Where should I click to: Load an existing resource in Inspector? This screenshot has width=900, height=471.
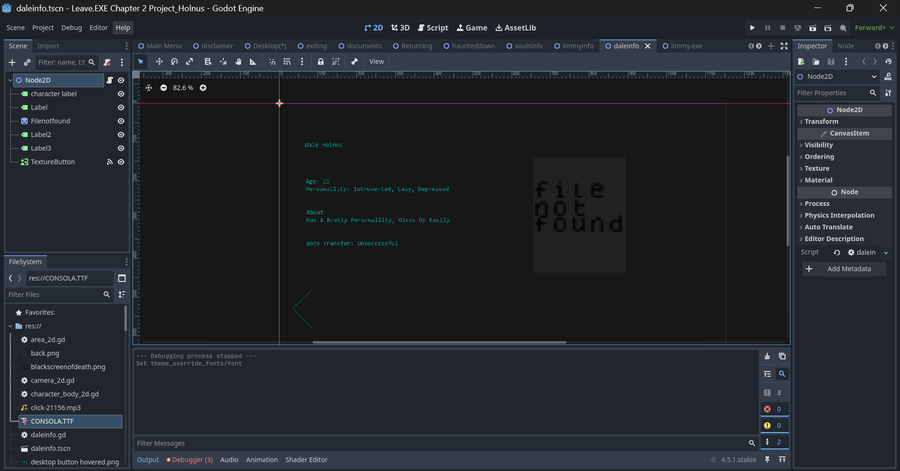pyautogui.click(x=816, y=61)
